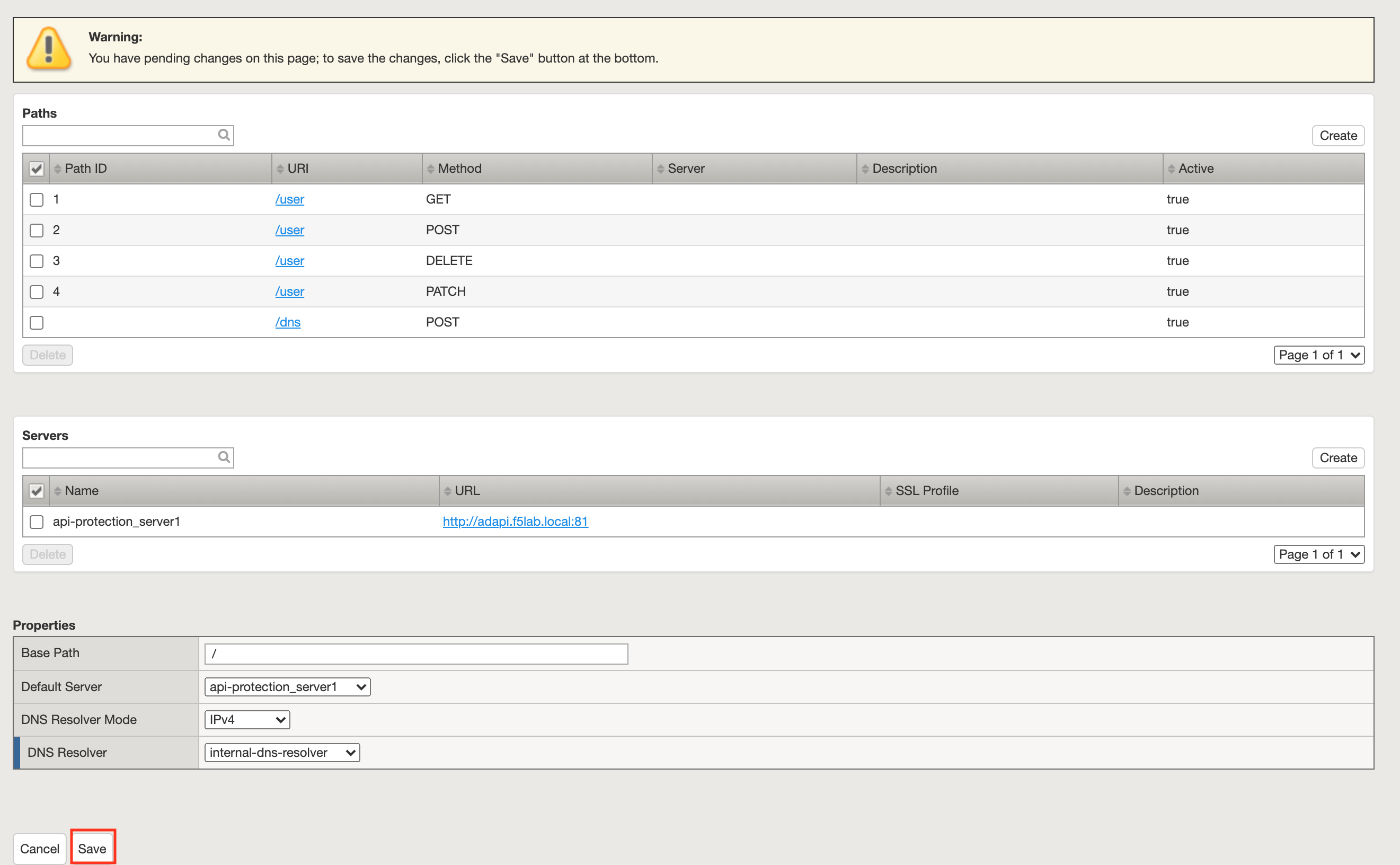Open the /dns path link
1400x865 pixels.
(288, 322)
